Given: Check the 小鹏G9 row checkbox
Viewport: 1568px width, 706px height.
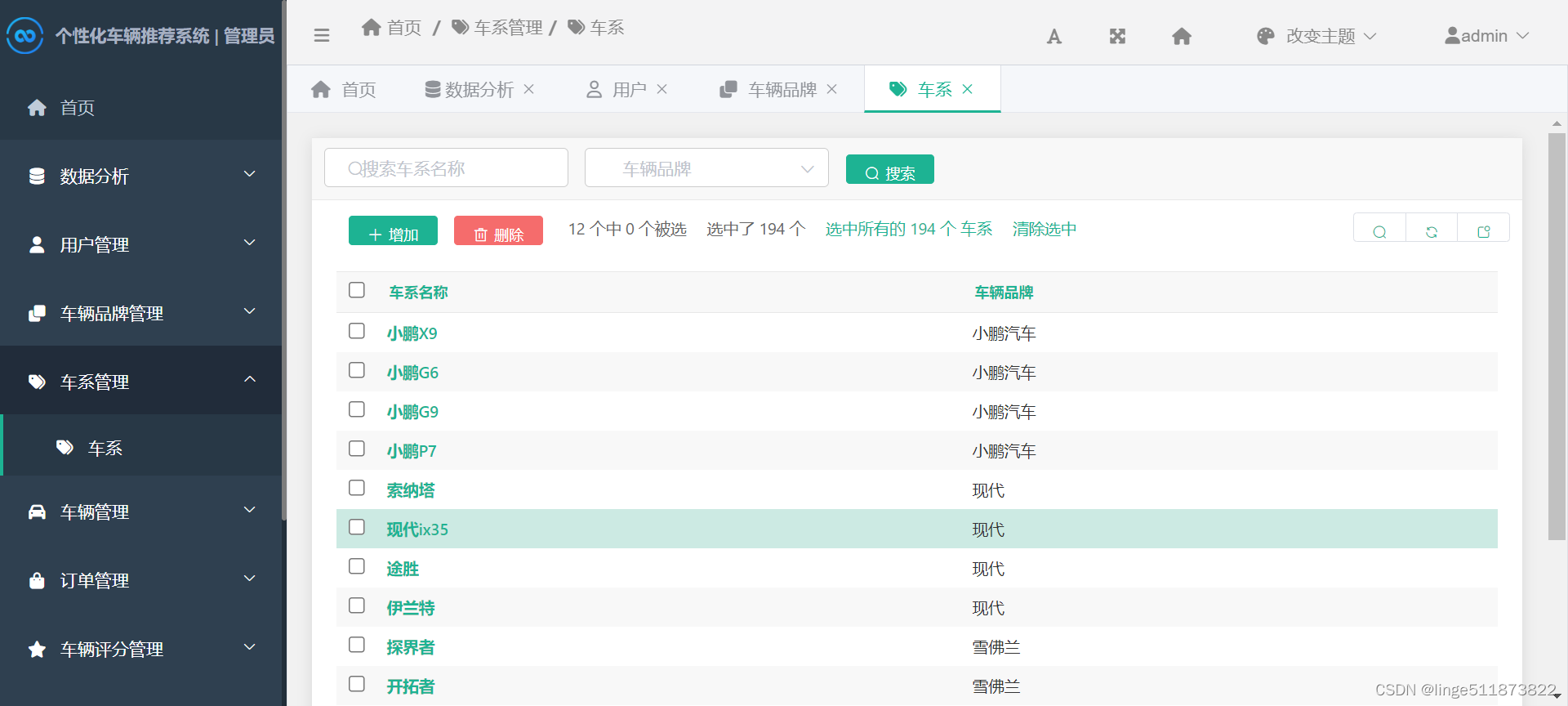Looking at the screenshot, I should [357, 409].
